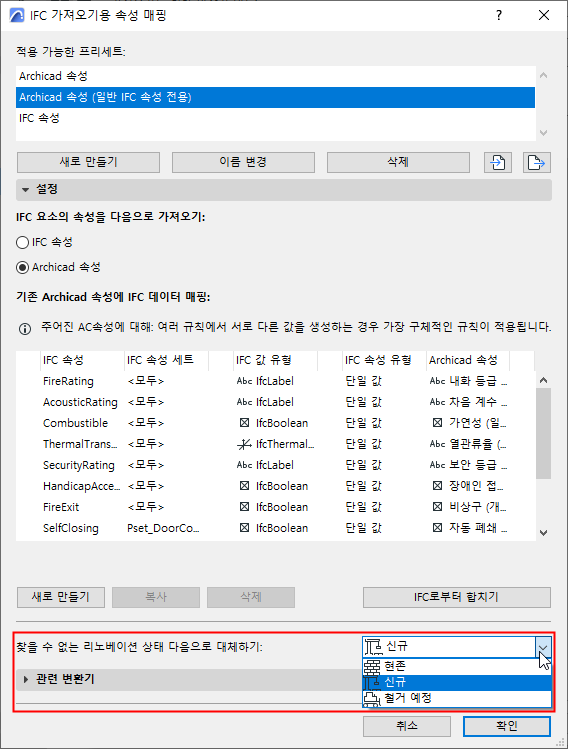Viewport: 568px width, 749px height.
Task: Click the IFC 속성 유형 column header
Action: (384, 360)
